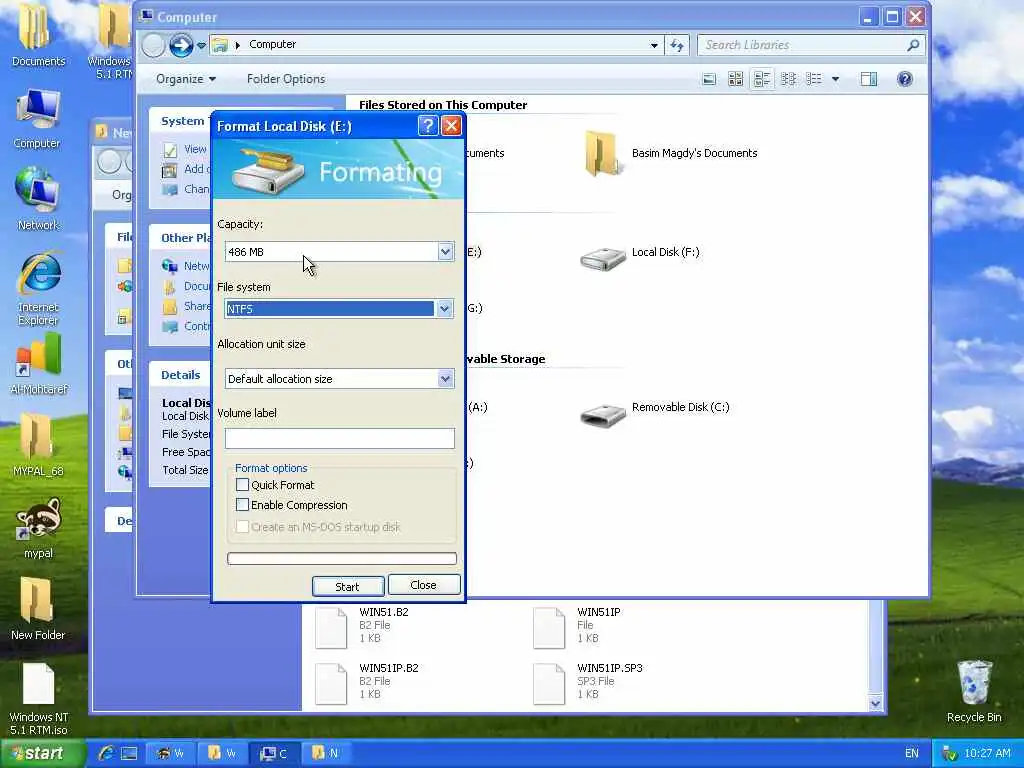1024x768 pixels.
Task: Enable the Quick Format checkbox
Action: 242,485
